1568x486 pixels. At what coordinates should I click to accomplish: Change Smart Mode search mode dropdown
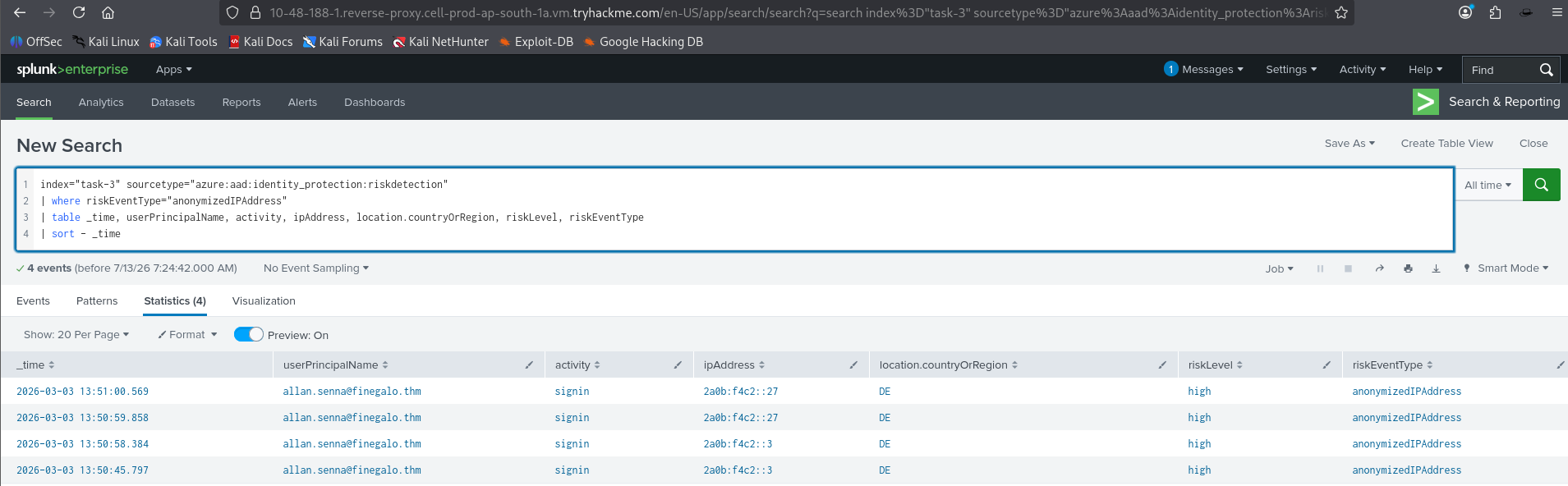[x=1506, y=268]
